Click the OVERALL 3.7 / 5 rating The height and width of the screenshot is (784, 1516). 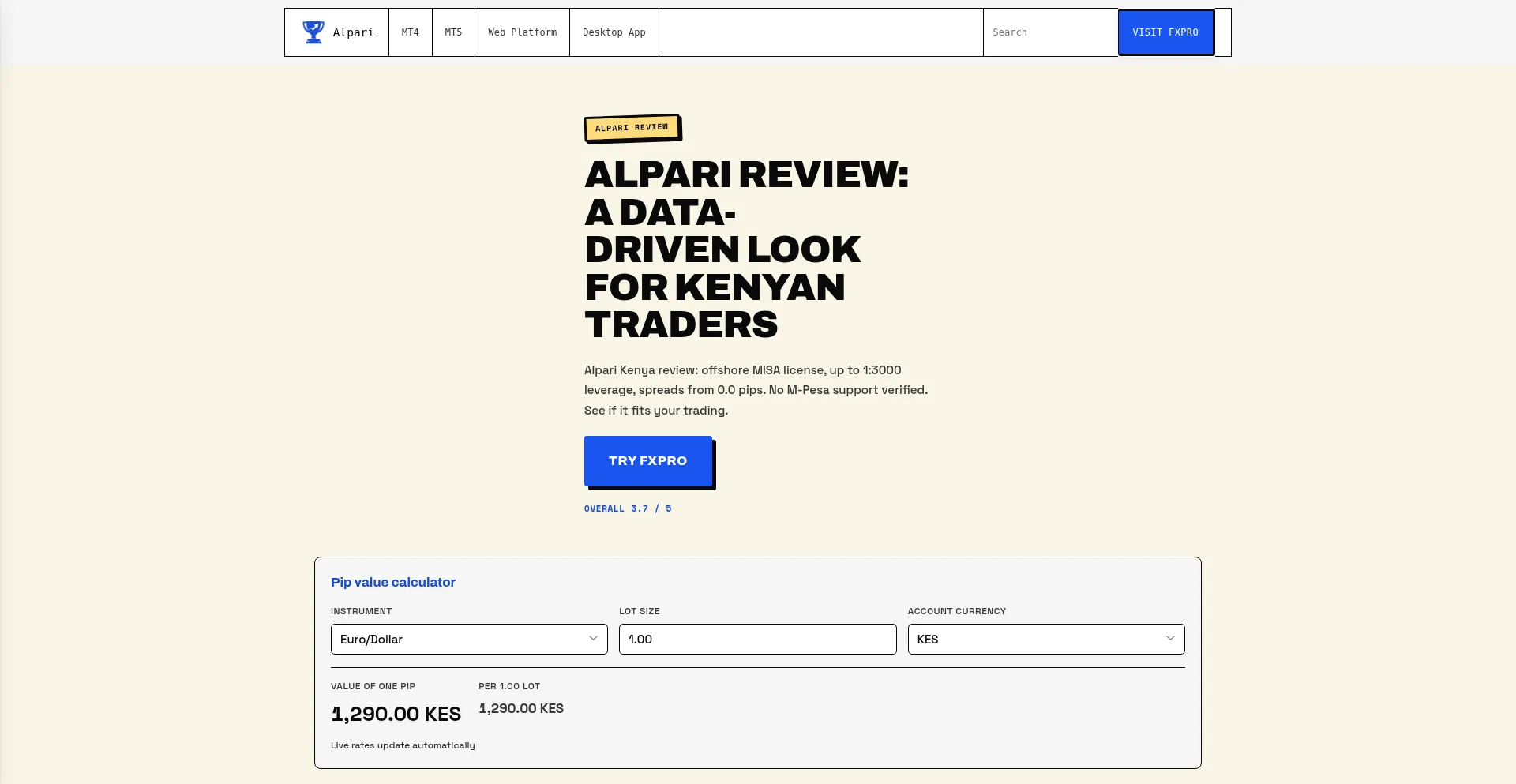coord(628,508)
